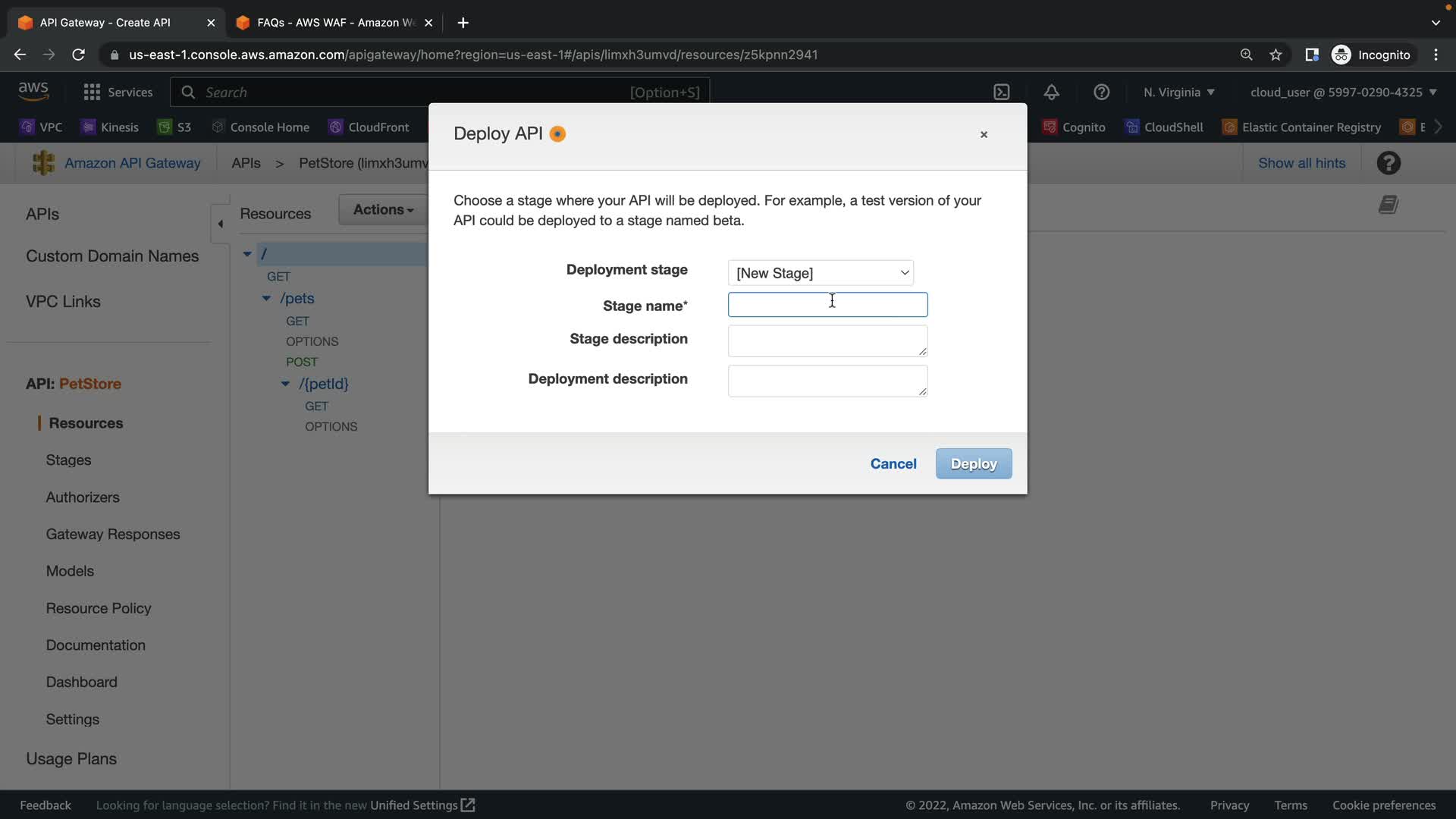Image resolution: width=1456 pixels, height=819 pixels.
Task: Open the AWS support help icon
Action: coord(1101,93)
